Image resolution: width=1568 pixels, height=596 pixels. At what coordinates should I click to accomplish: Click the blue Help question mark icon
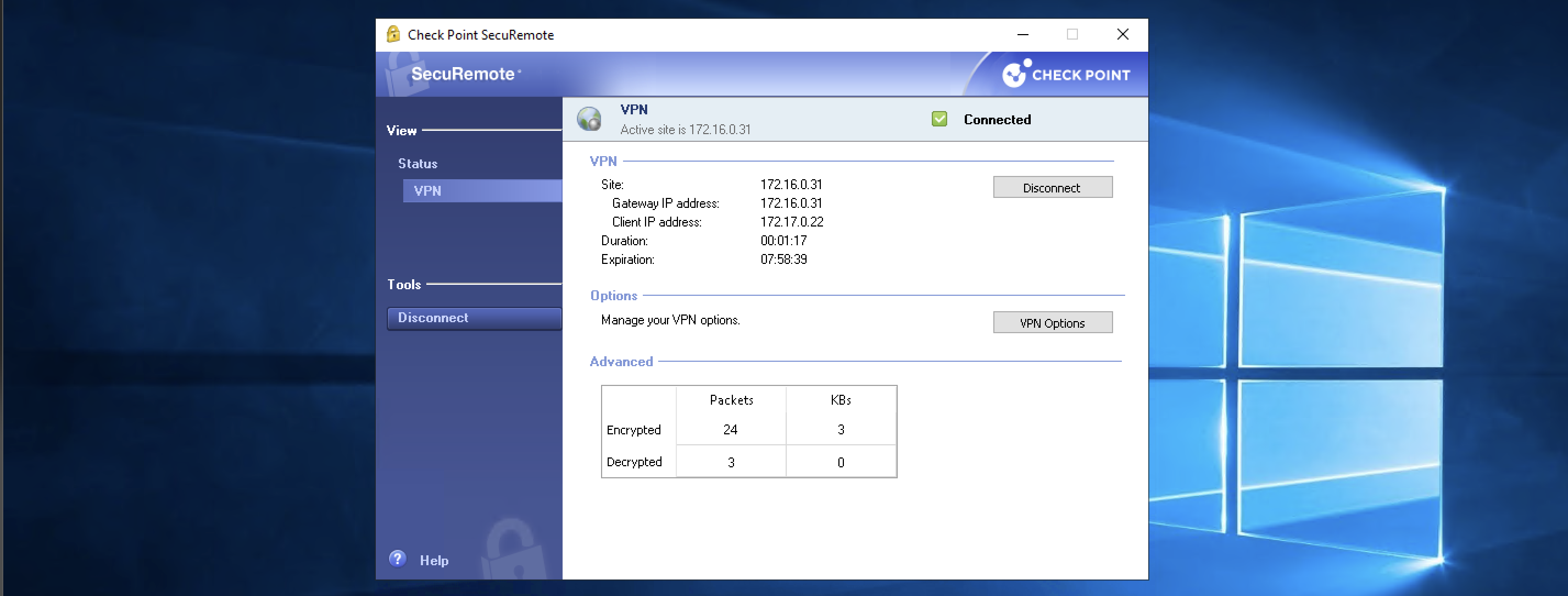[x=397, y=558]
